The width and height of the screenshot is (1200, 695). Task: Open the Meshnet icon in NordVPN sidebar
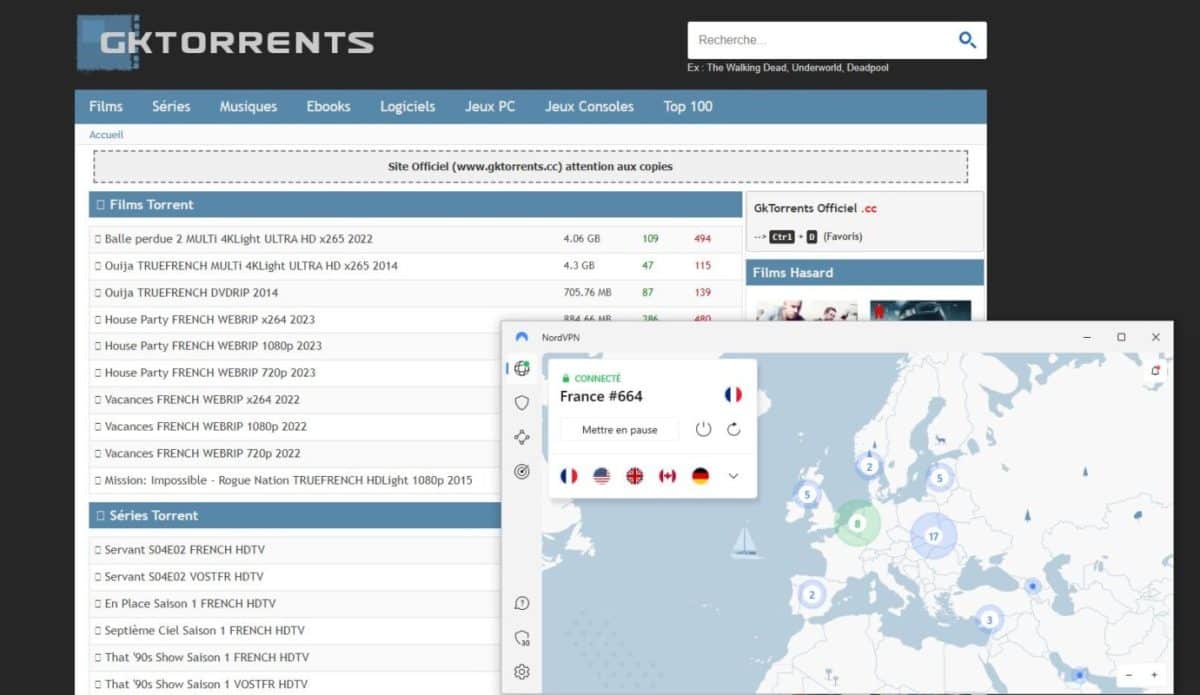pyautogui.click(x=521, y=437)
